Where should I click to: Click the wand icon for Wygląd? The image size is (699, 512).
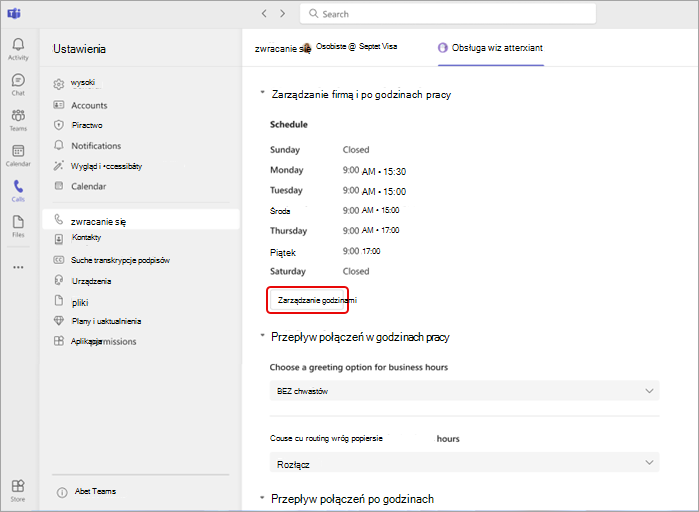click(x=59, y=166)
